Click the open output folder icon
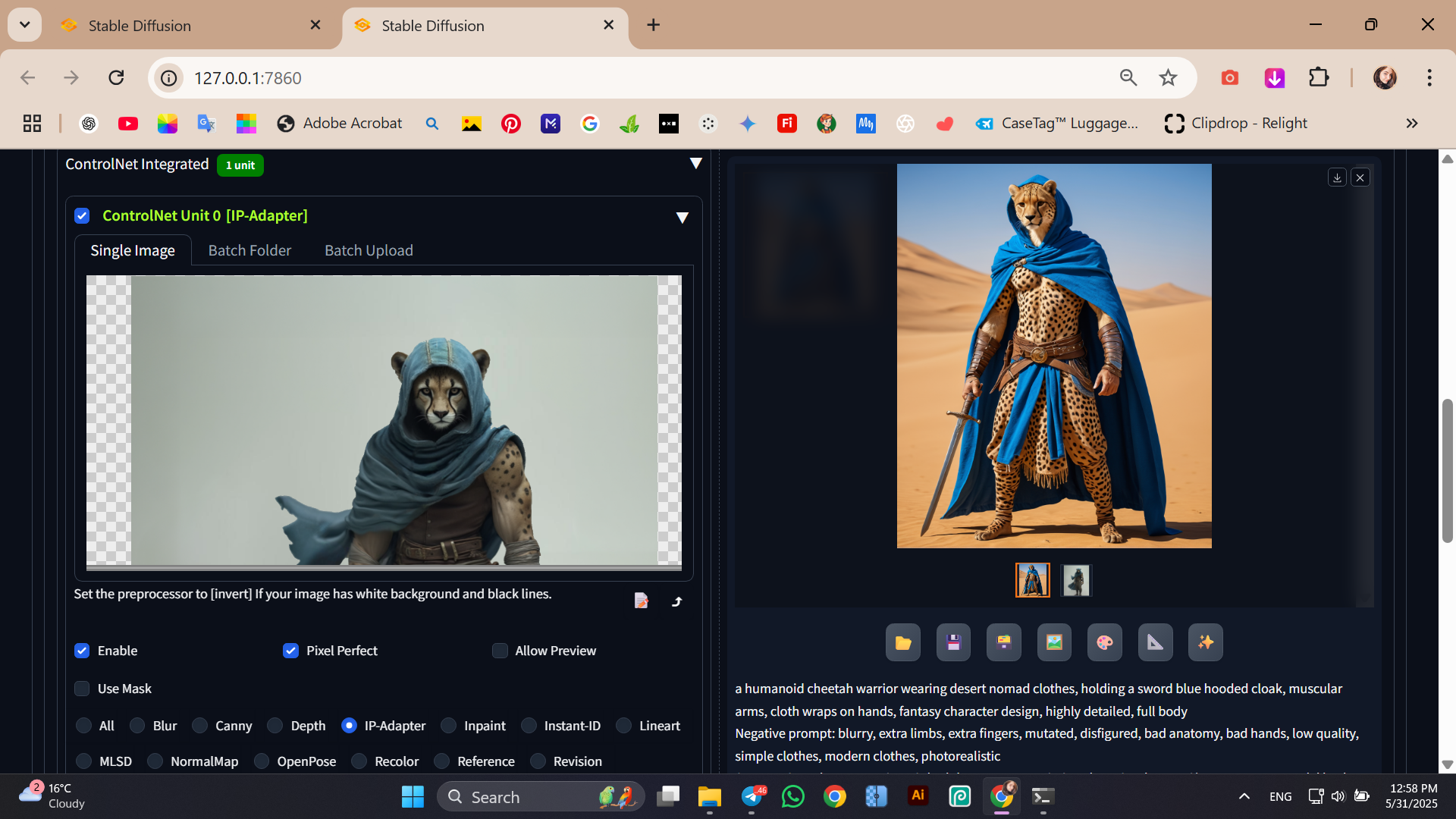Screen dimensions: 1456x819 (902, 643)
